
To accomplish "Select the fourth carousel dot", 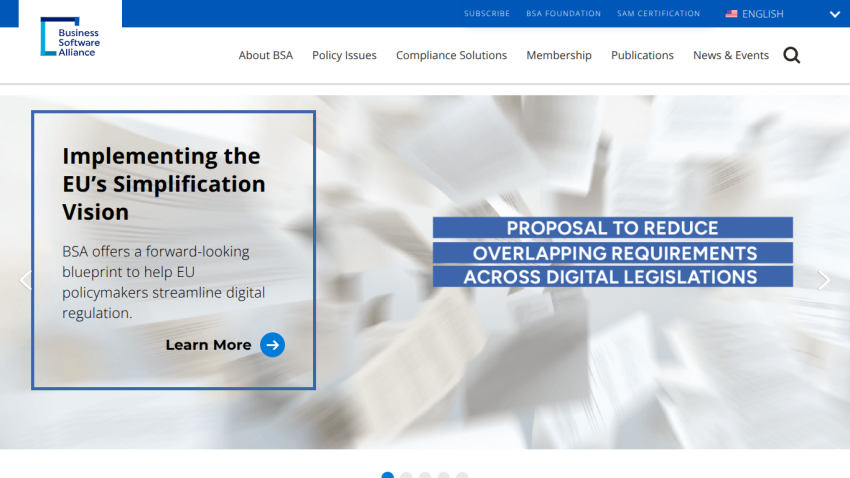I will pyautogui.click(x=443, y=475).
